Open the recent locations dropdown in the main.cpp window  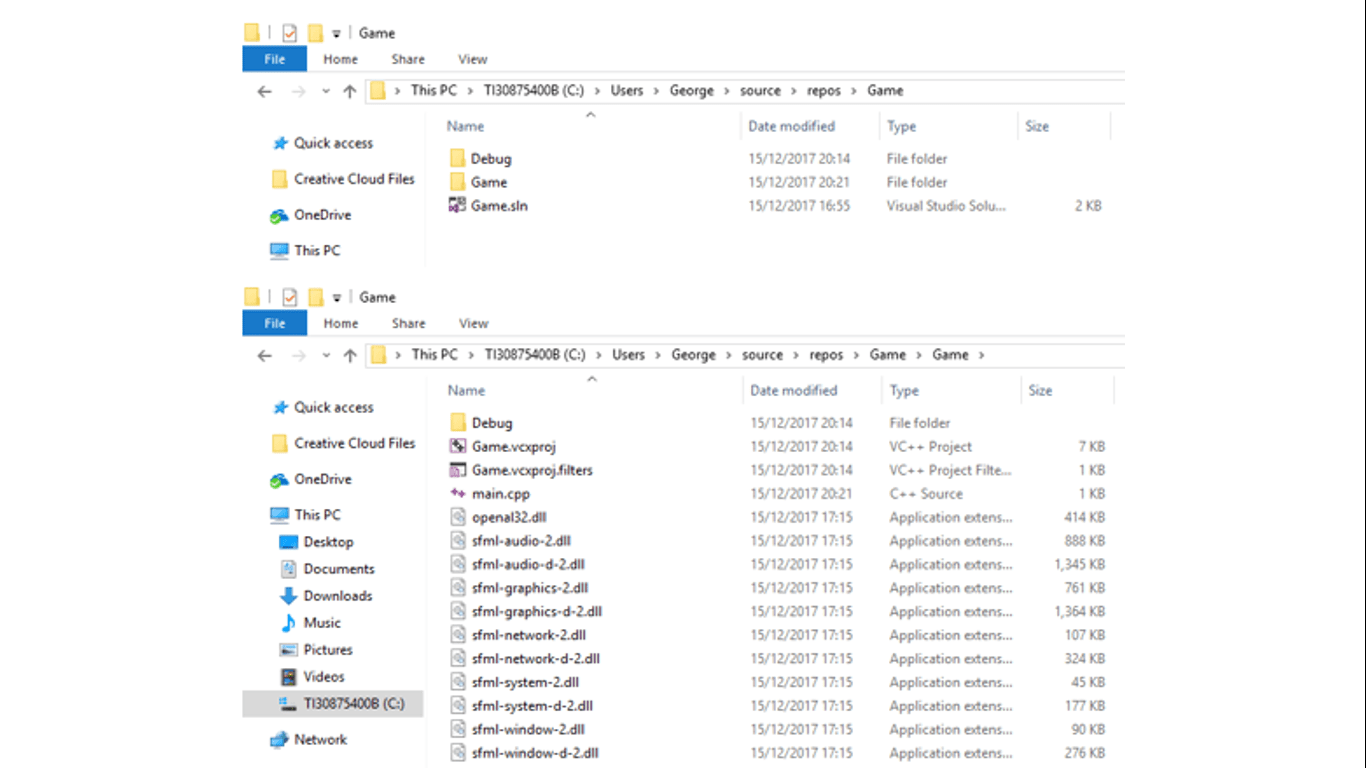point(327,355)
